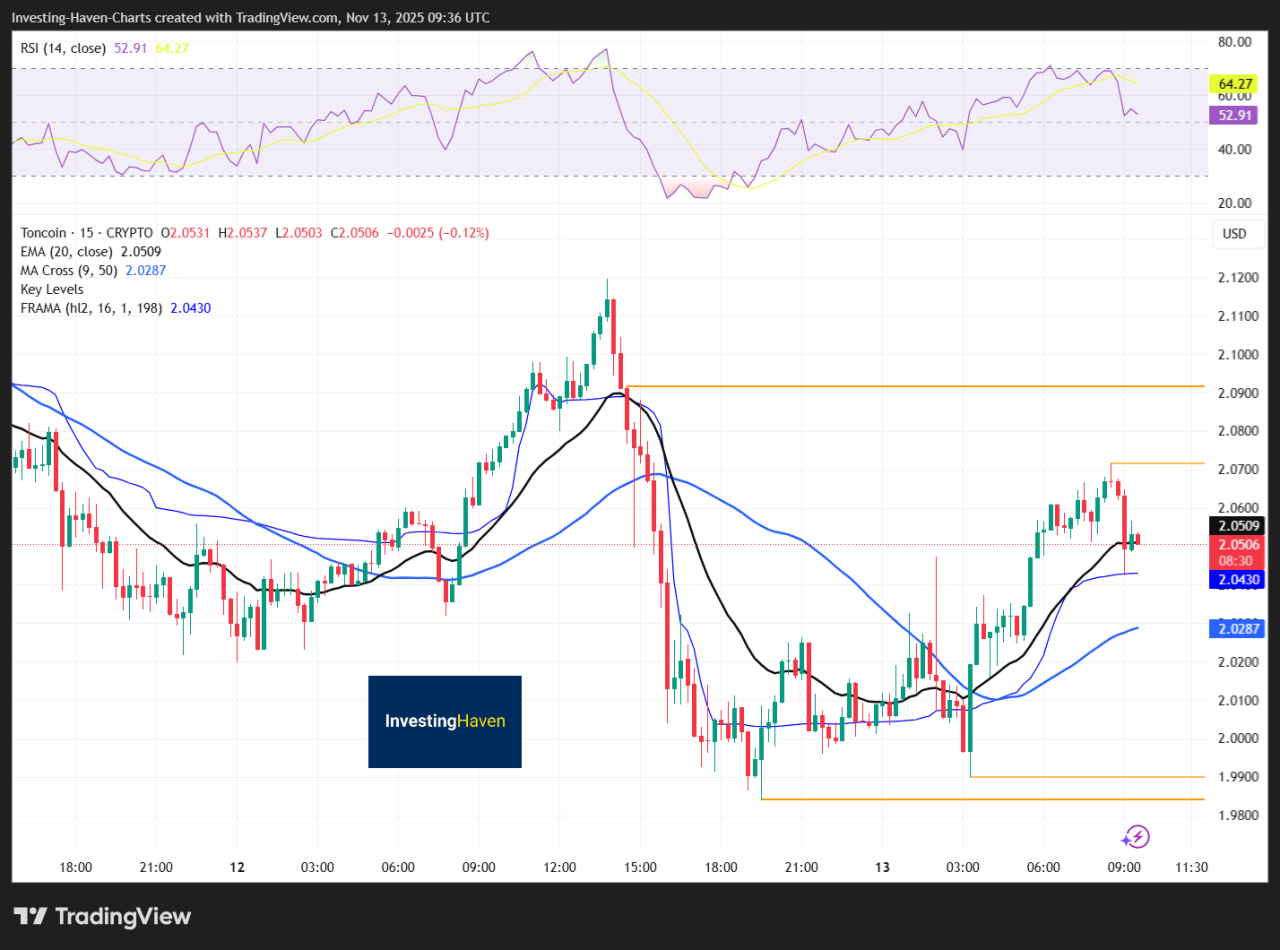The width and height of the screenshot is (1280, 950).
Task: Open the USD currency selector
Action: pyautogui.click(x=1233, y=234)
